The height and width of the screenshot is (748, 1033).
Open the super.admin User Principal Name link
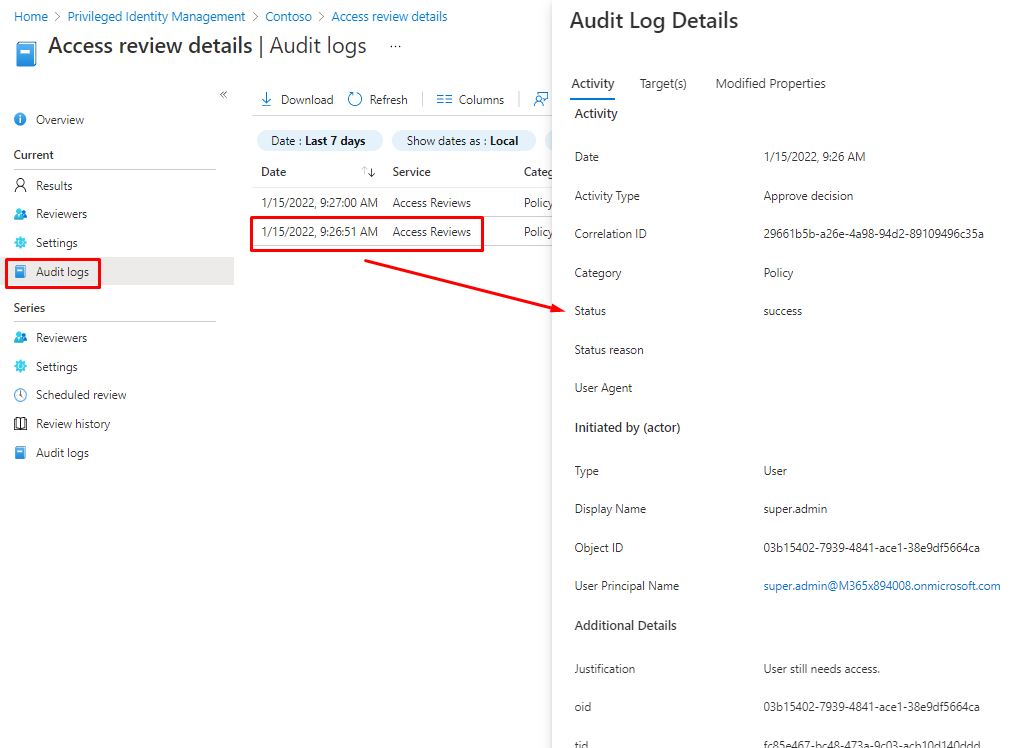pyautogui.click(x=881, y=586)
